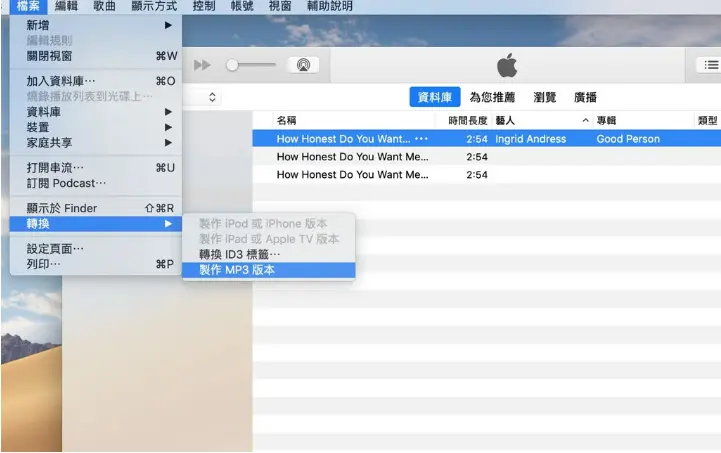Choose 列印… menu item
The image size is (721, 453).
[x=96, y=264]
